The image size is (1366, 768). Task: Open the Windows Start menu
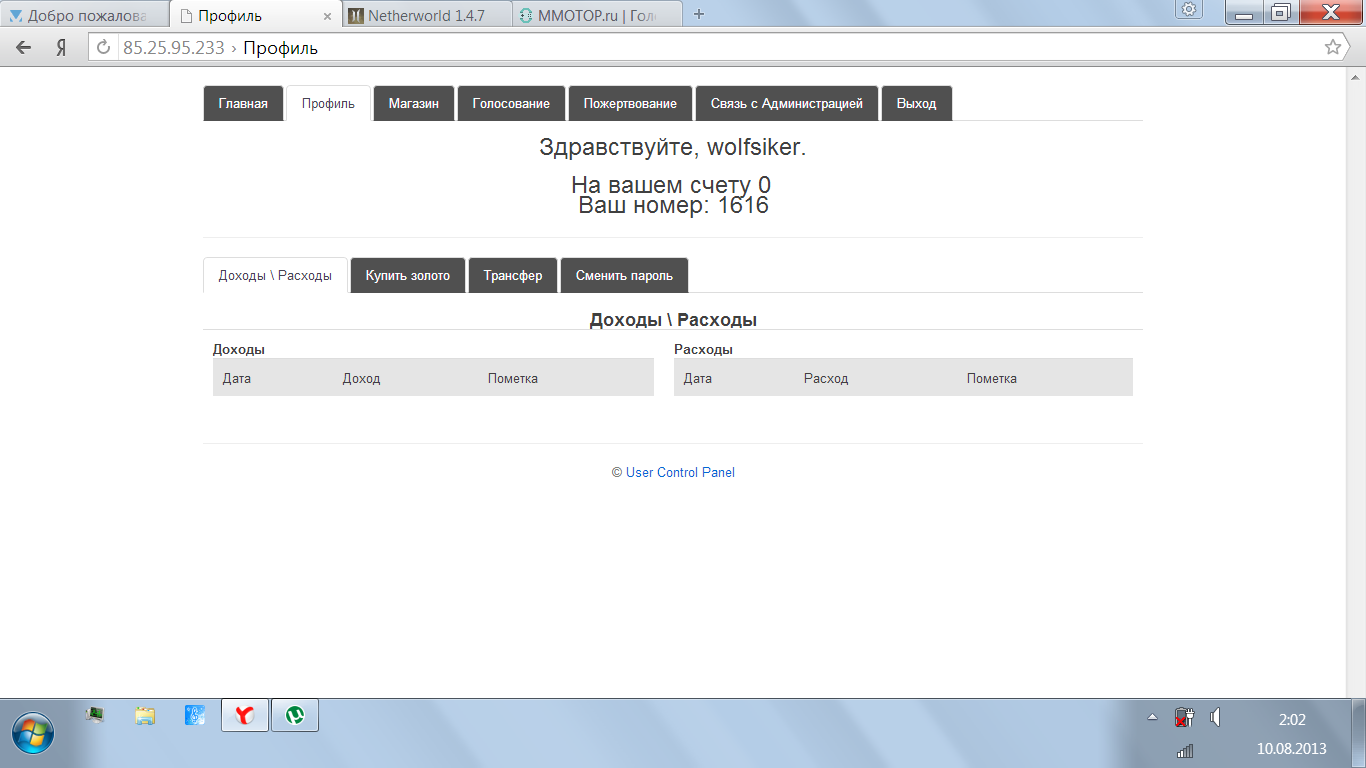click(x=33, y=733)
